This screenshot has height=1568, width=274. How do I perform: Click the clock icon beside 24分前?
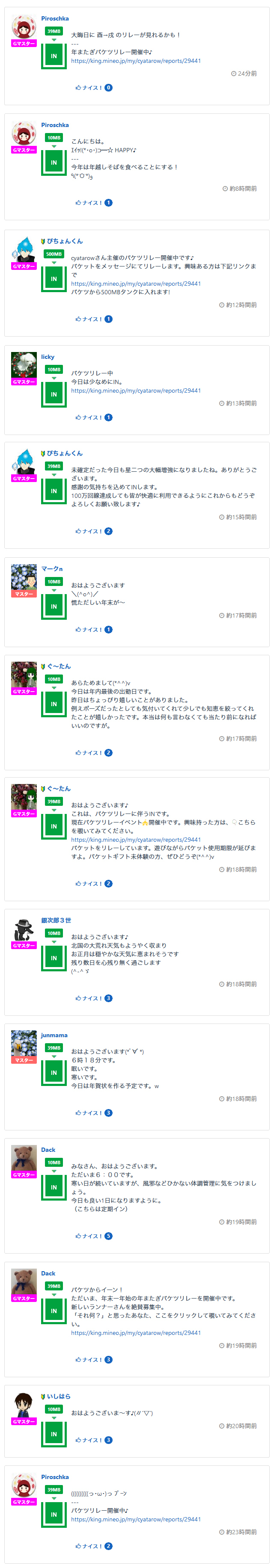coord(233,74)
